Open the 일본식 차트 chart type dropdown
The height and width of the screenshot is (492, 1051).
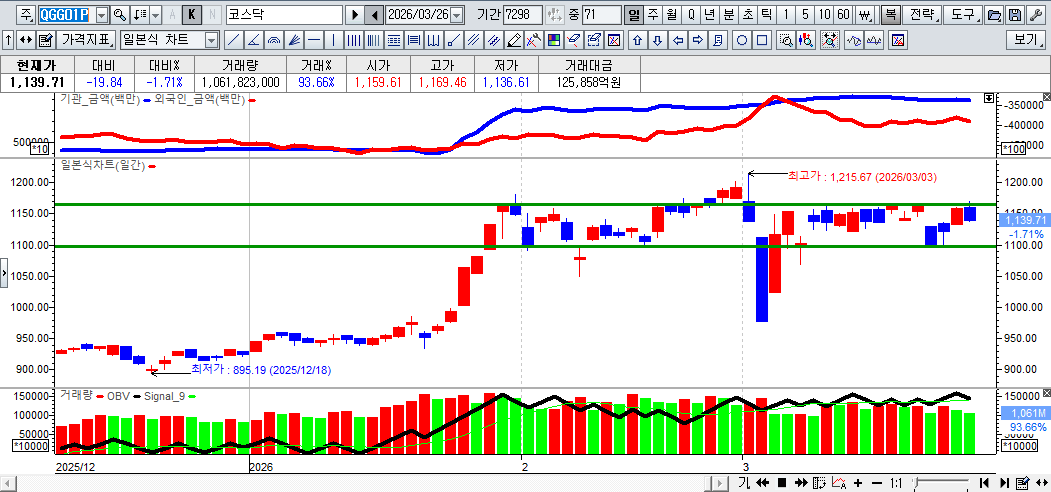click(211, 41)
